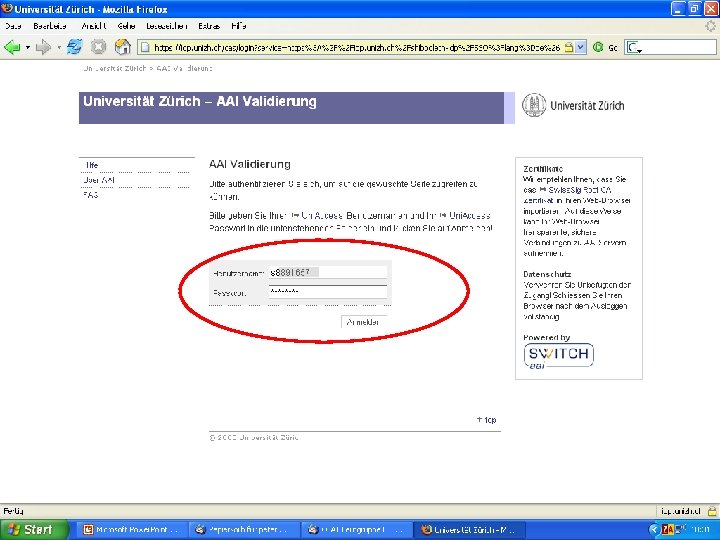Follow the SwissSign Root CA link

tap(579, 190)
